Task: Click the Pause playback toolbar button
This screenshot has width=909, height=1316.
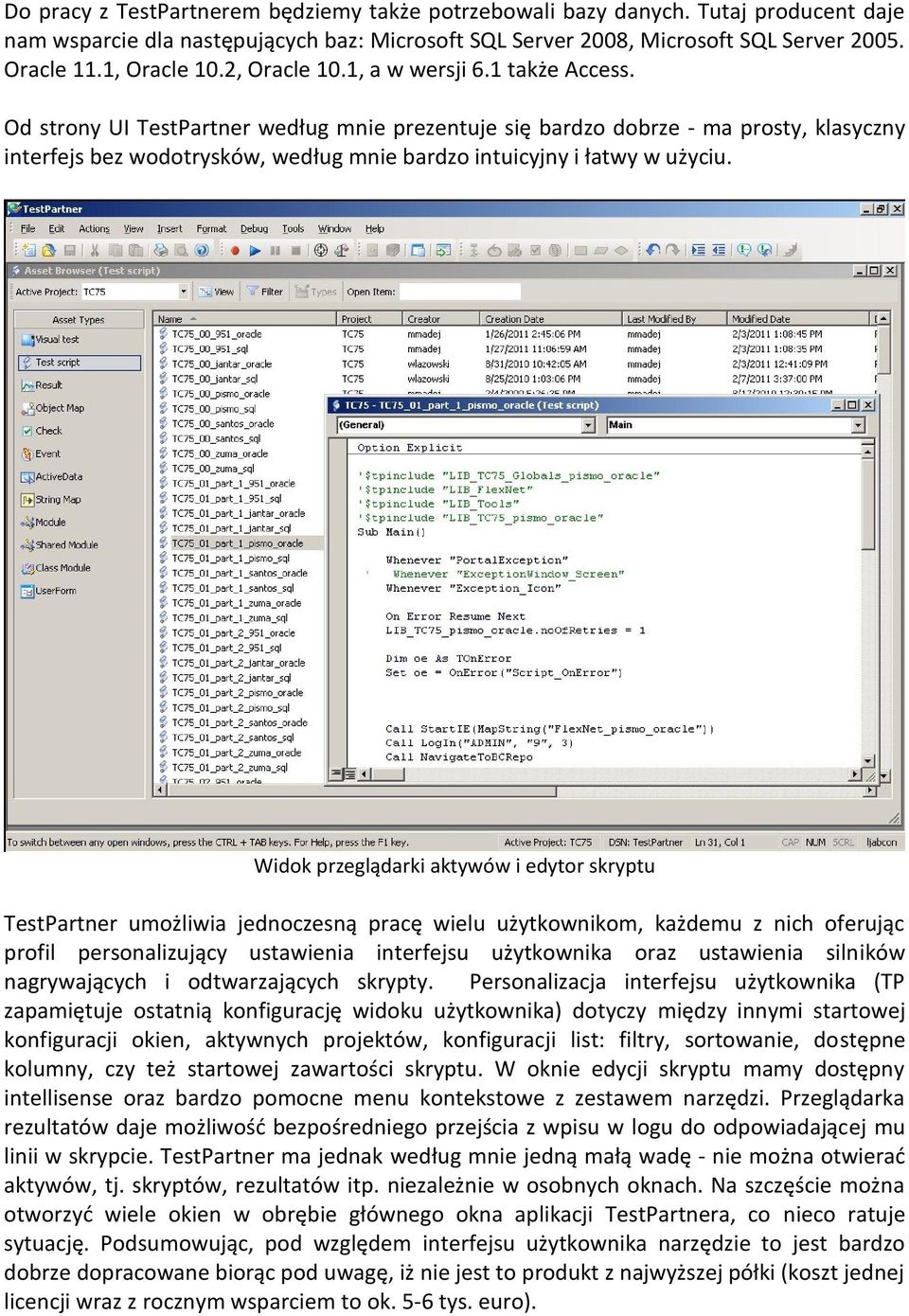Action: click(275, 251)
